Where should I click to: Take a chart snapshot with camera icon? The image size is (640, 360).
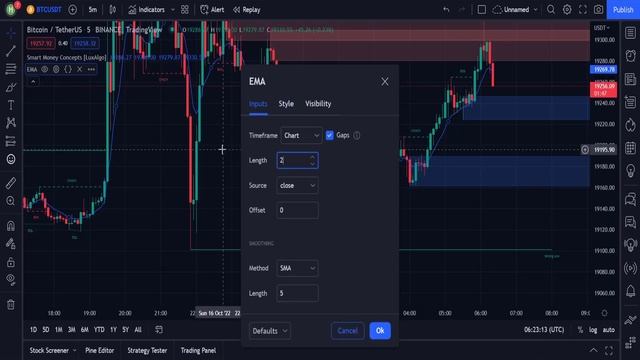click(x=598, y=10)
